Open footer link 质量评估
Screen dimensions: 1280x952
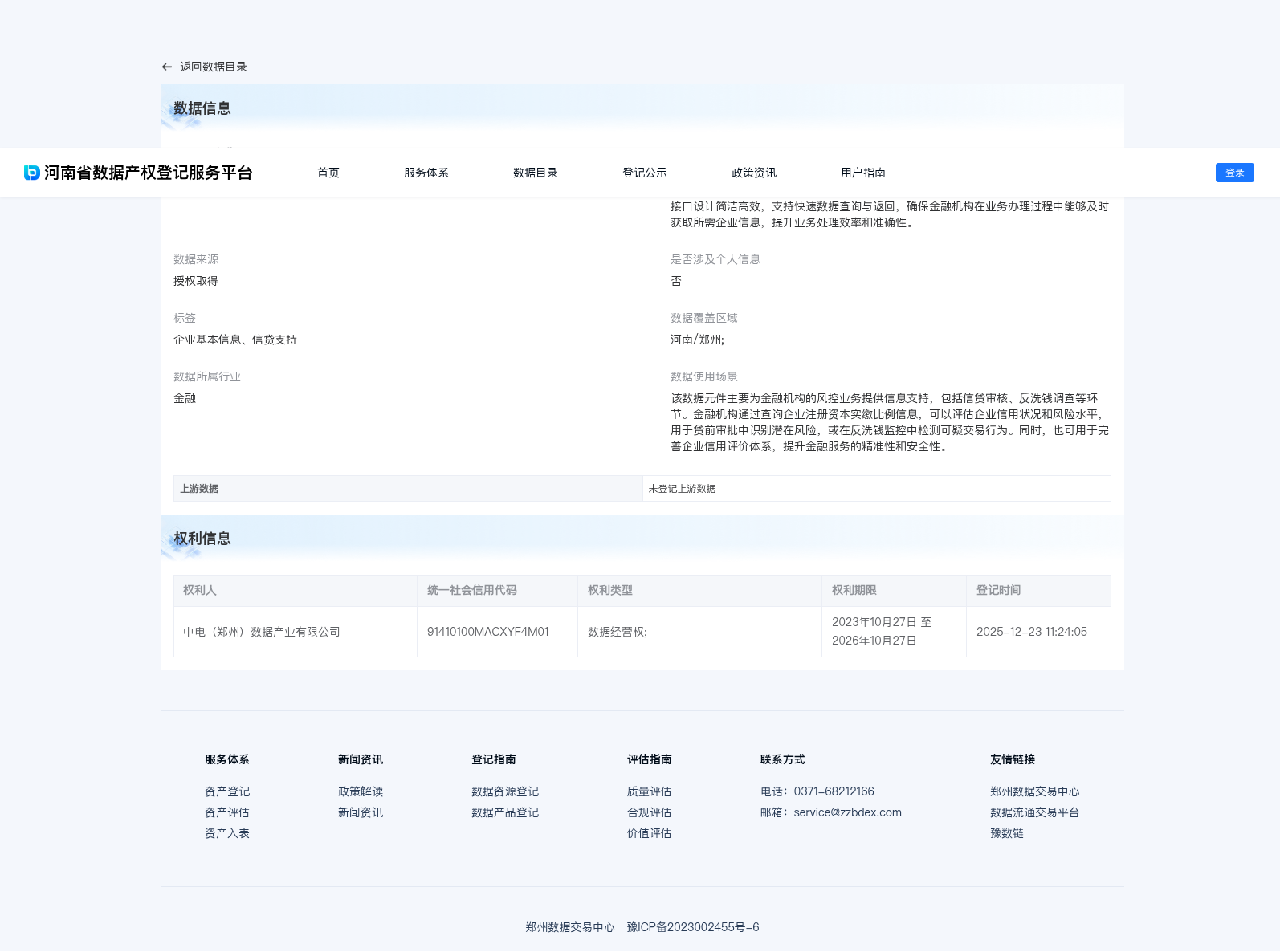point(650,791)
